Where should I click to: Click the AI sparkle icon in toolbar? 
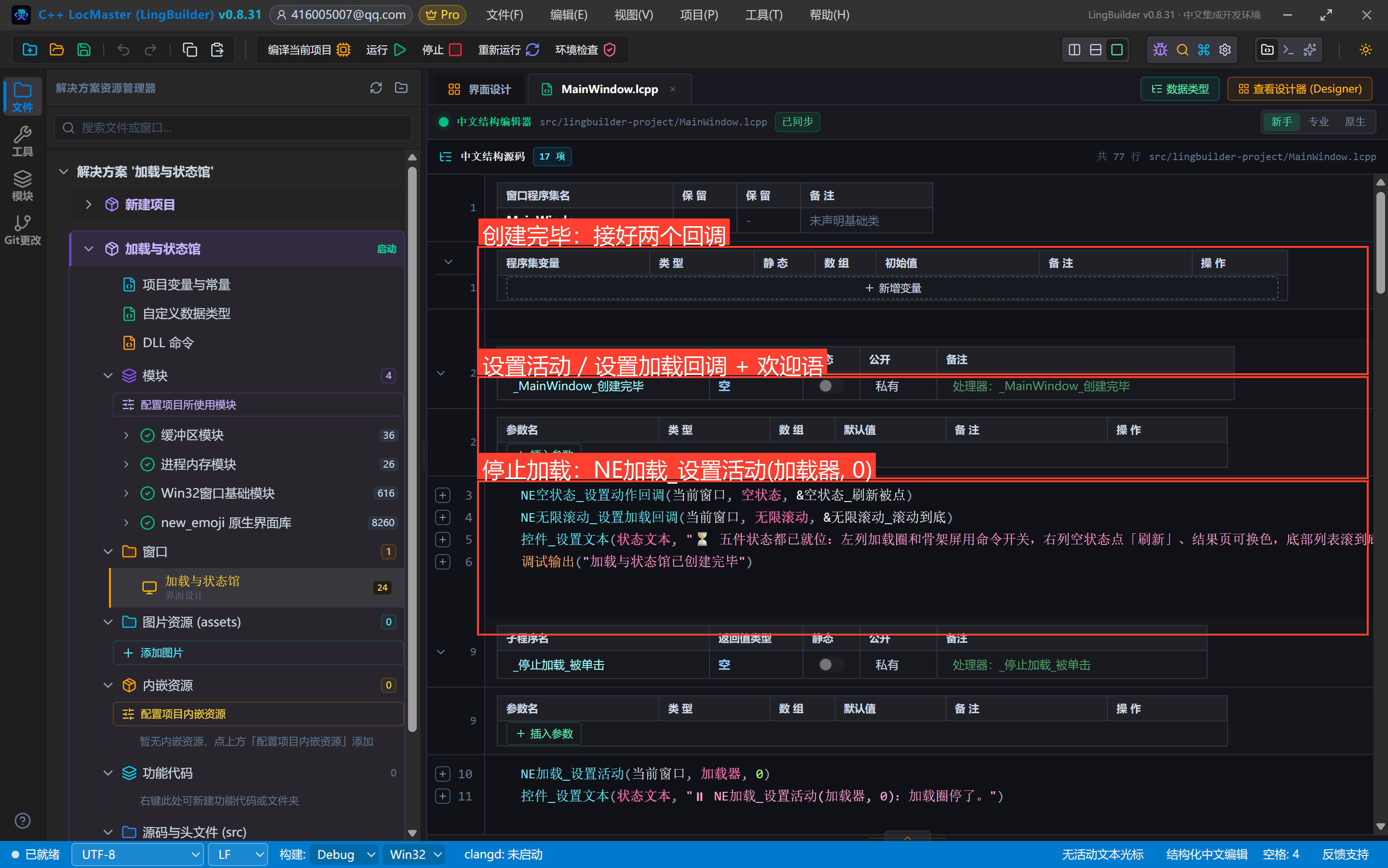1310,49
